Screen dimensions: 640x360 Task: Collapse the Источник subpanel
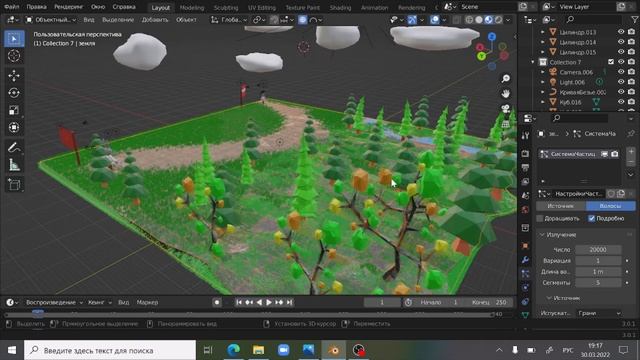tap(549, 298)
